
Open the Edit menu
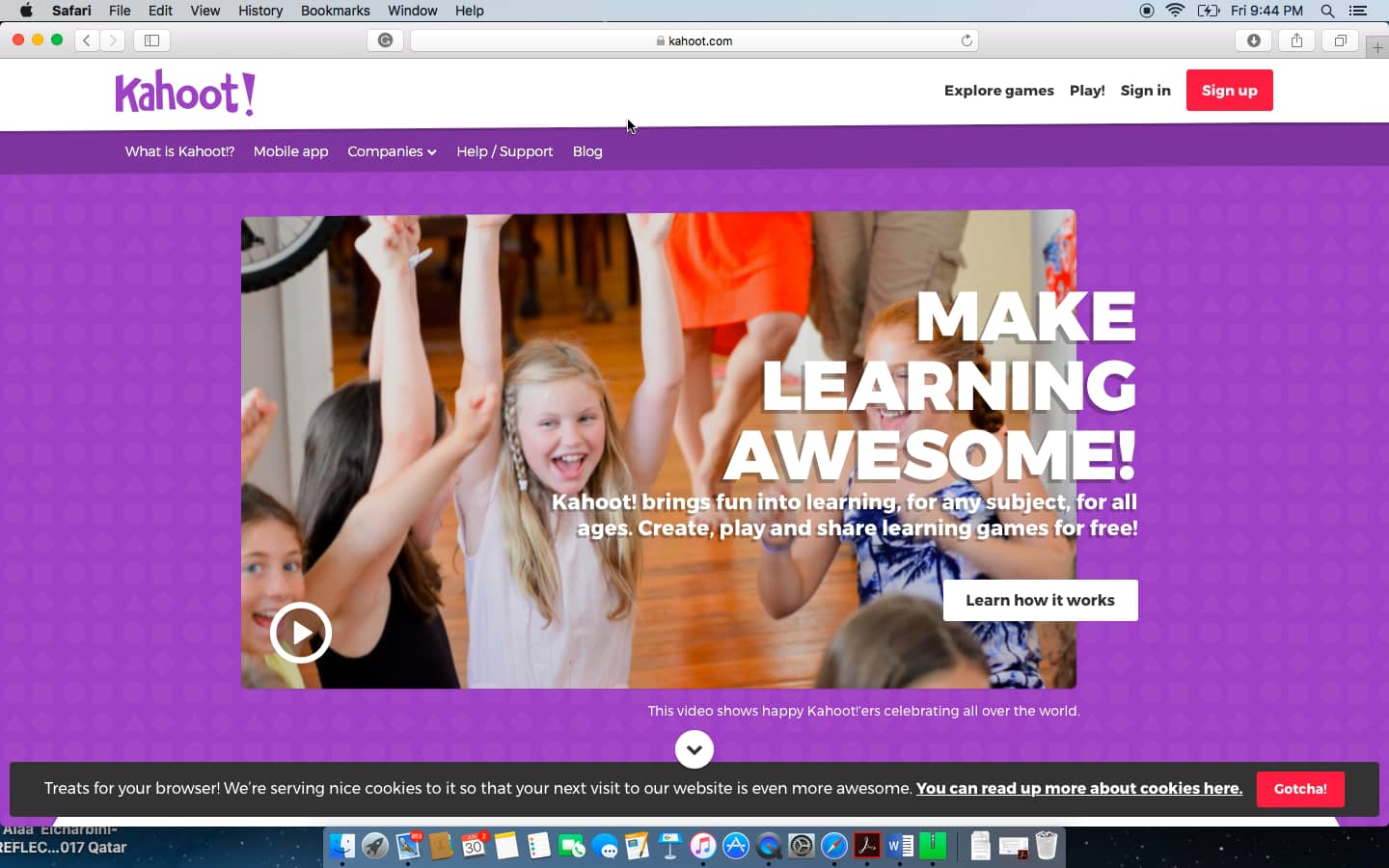pos(160,11)
